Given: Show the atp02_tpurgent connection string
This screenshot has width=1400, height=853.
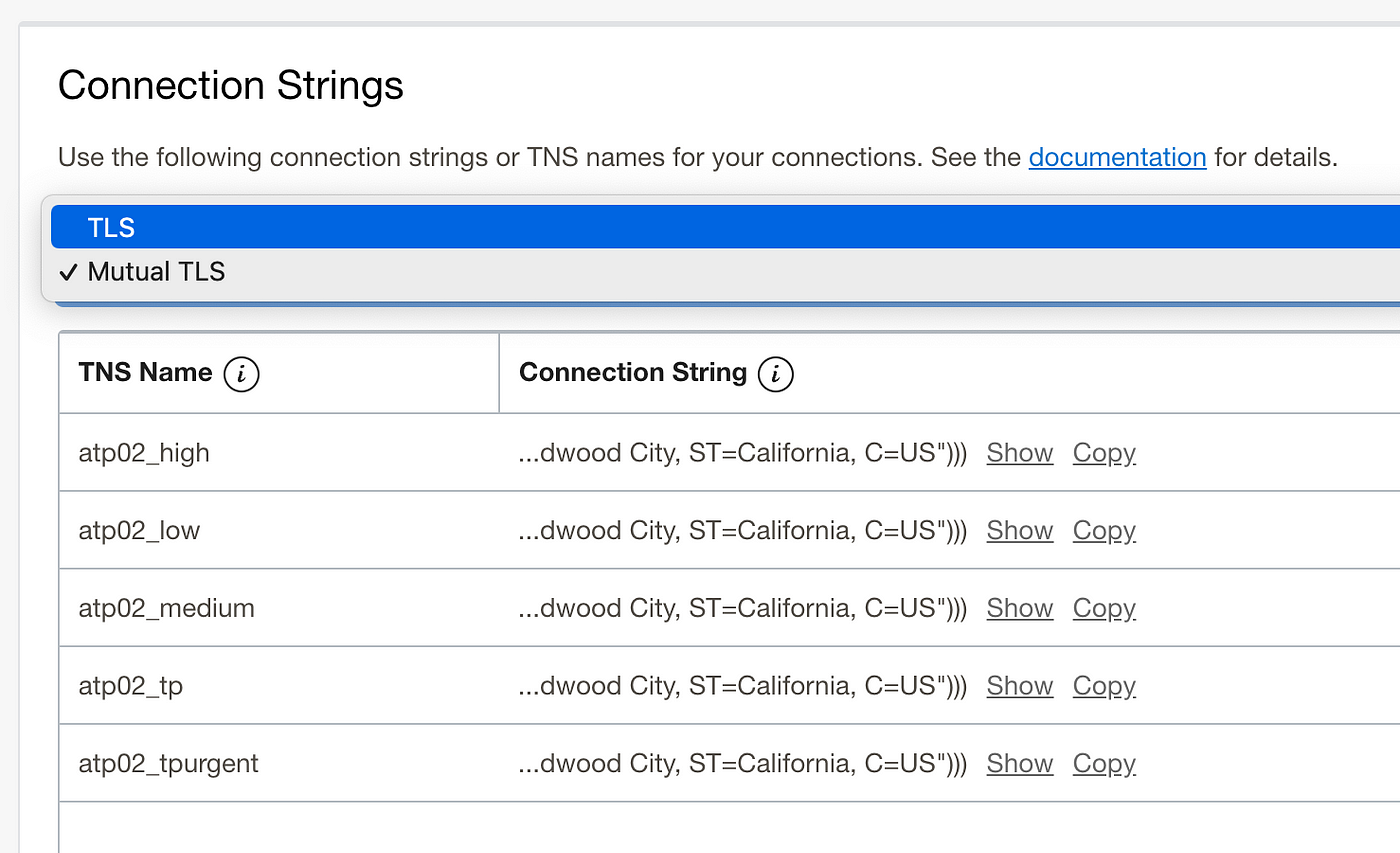Looking at the screenshot, I should [x=1020, y=763].
